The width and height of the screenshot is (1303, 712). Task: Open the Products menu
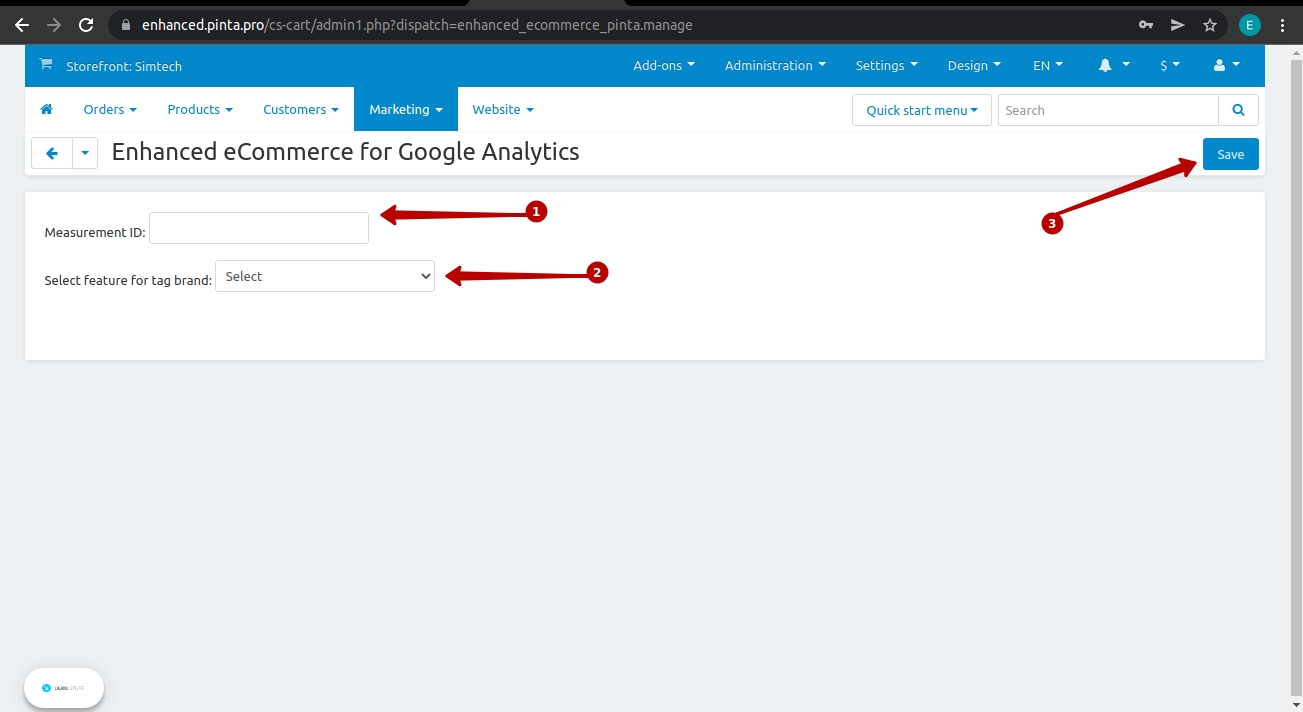pos(199,109)
